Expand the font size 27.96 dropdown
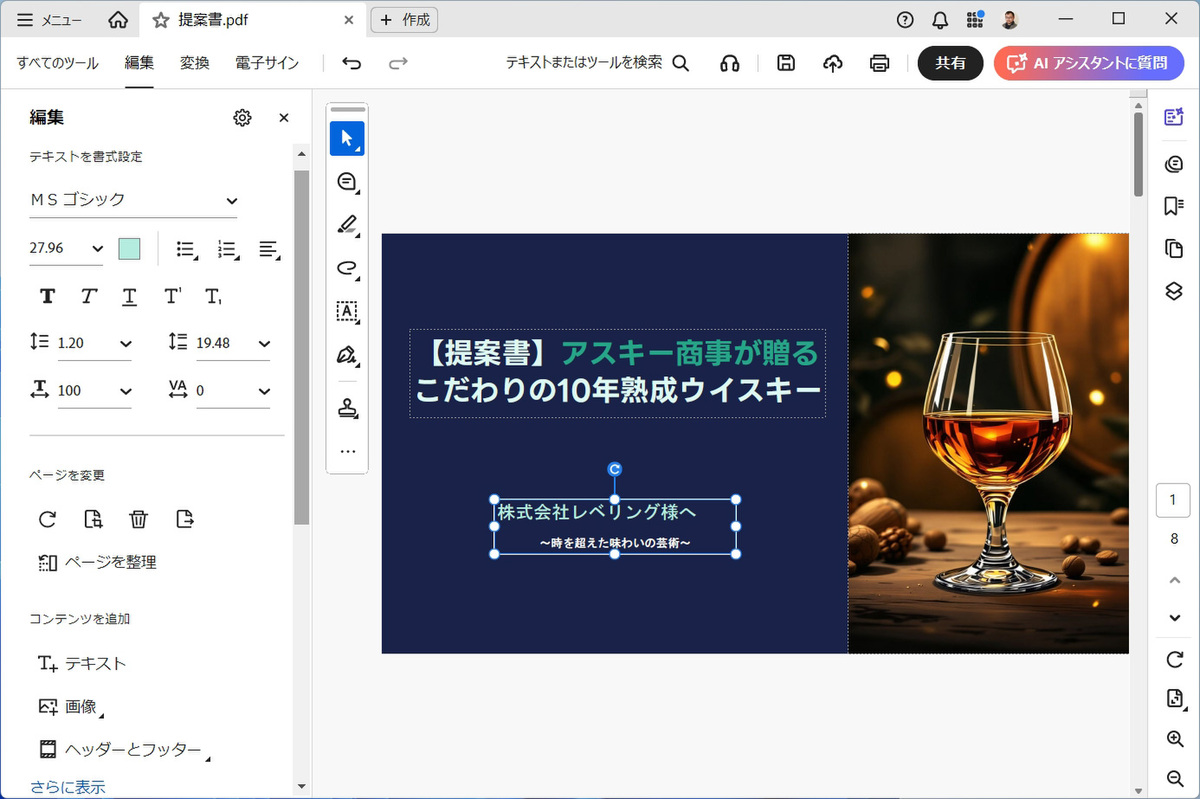Viewport: 1200px width, 799px height. [97, 249]
